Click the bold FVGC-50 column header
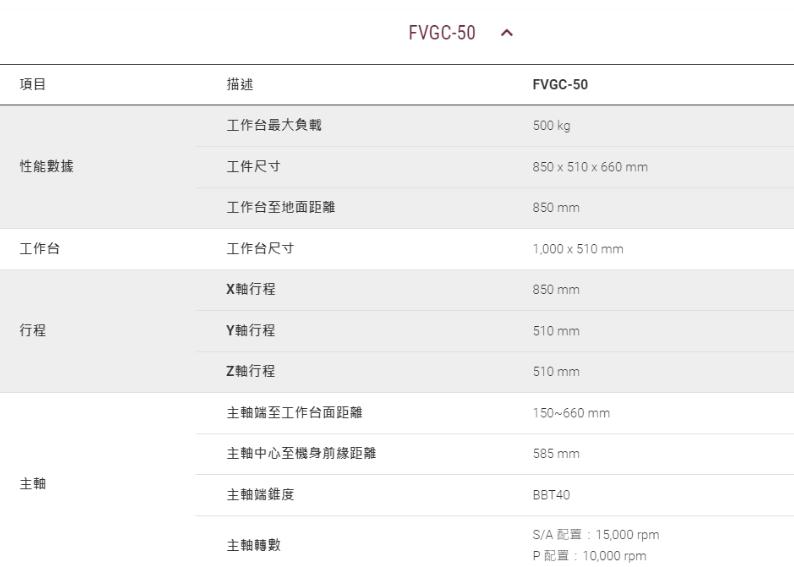794x567 pixels. point(560,85)
